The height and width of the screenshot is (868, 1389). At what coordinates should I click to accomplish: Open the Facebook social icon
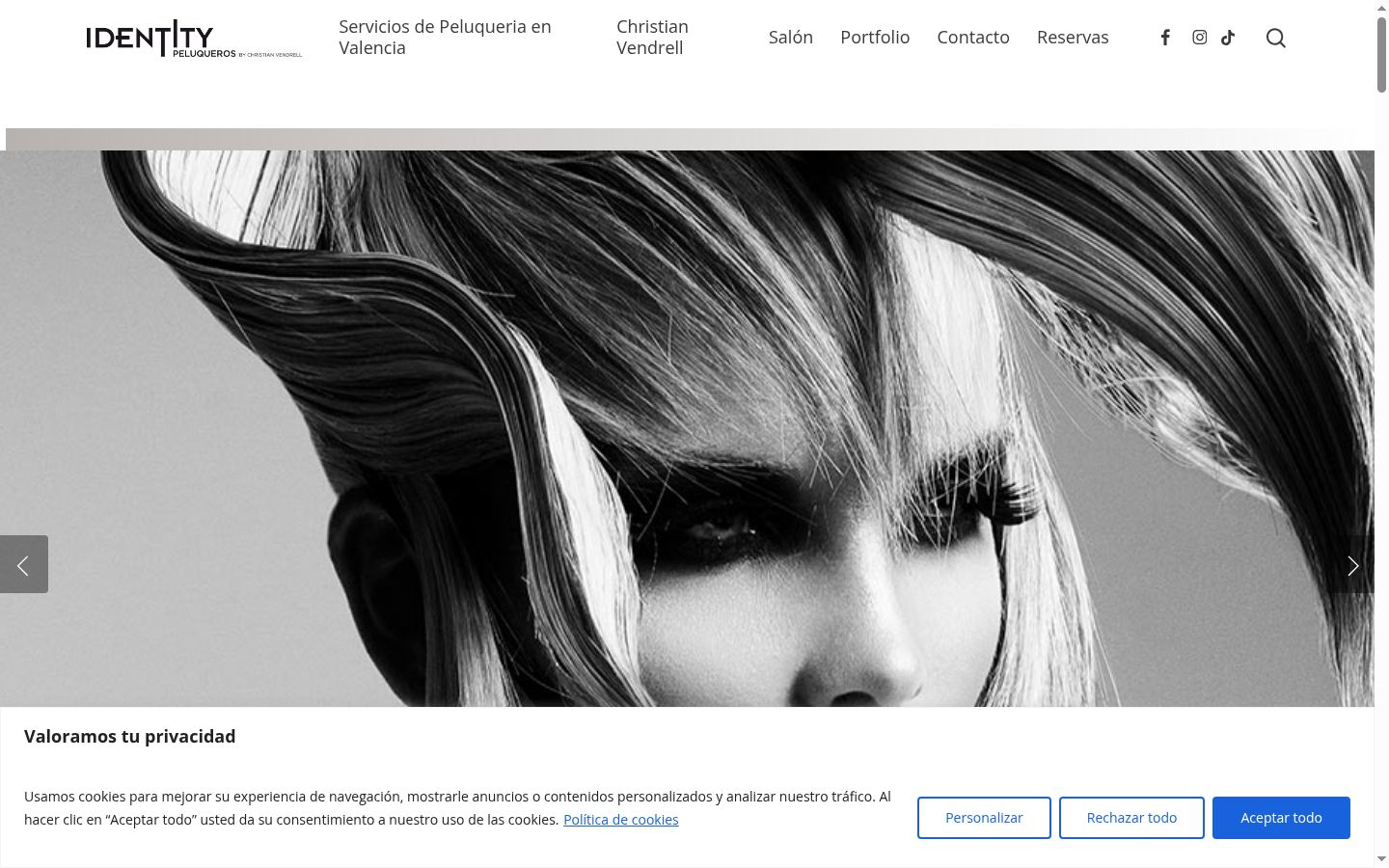coord(1165,38)
